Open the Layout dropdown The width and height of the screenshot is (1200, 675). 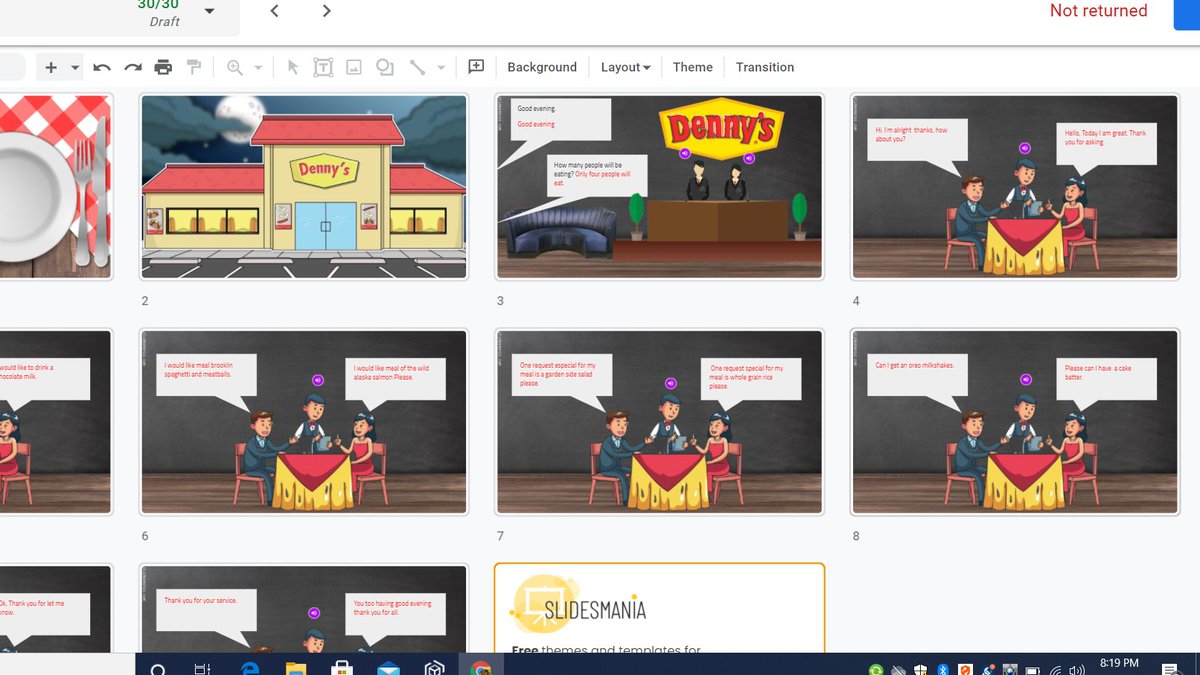625,67
